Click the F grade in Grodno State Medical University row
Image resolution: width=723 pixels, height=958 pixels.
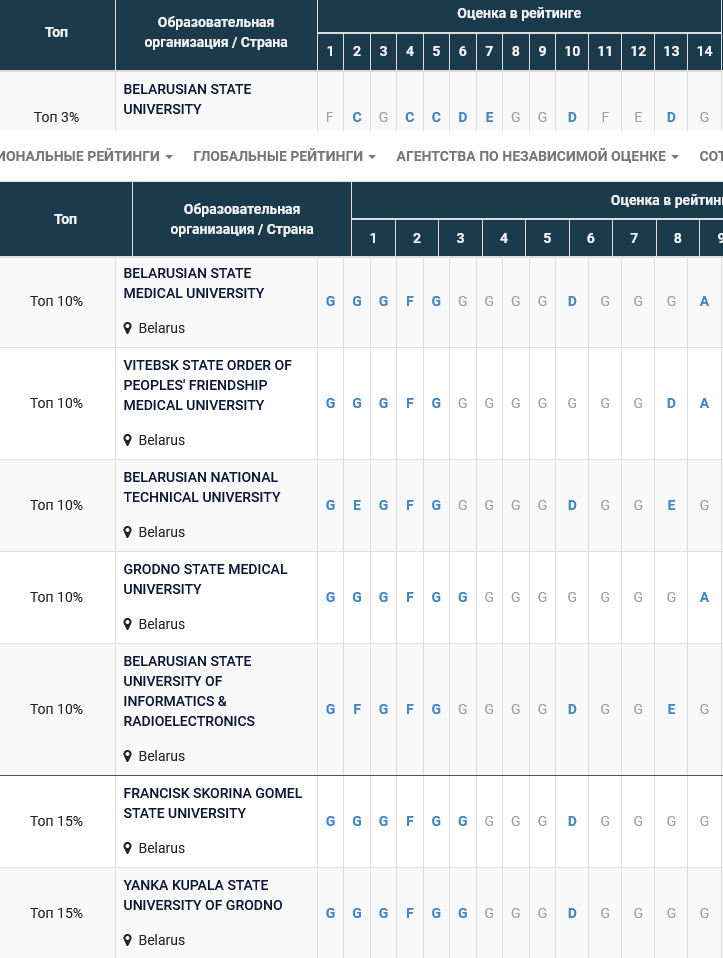point(410,597)
